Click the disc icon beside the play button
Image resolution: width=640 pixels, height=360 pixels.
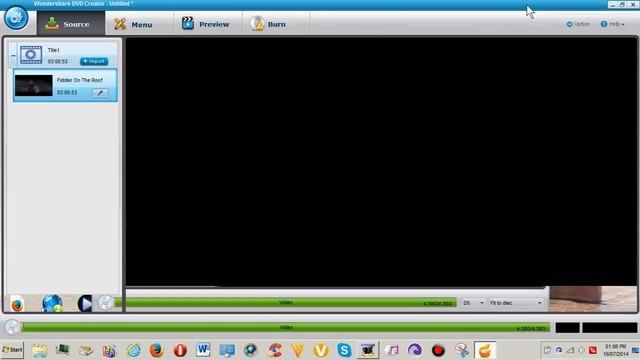(106, 303)
